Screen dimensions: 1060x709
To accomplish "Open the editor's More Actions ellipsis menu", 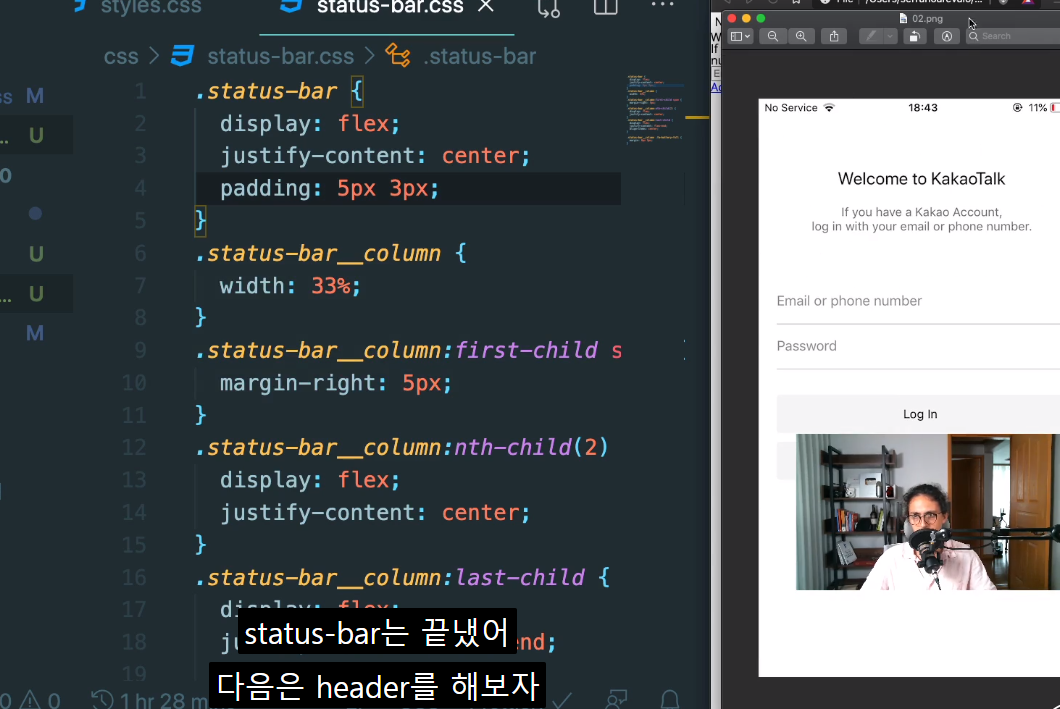I will (662, 5).
